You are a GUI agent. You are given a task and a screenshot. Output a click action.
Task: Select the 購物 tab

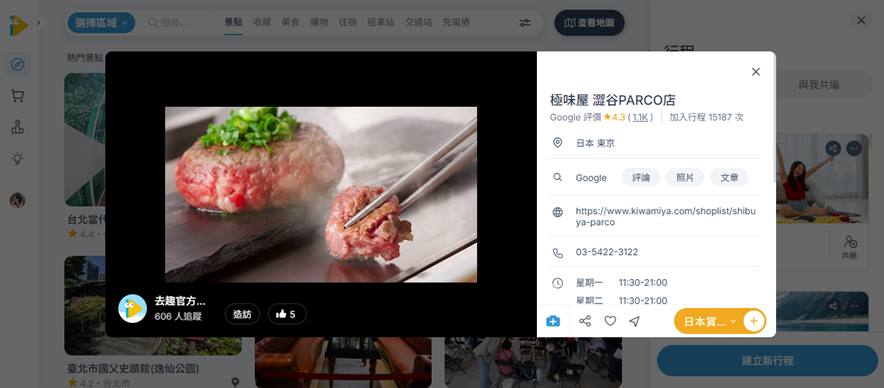319,23
